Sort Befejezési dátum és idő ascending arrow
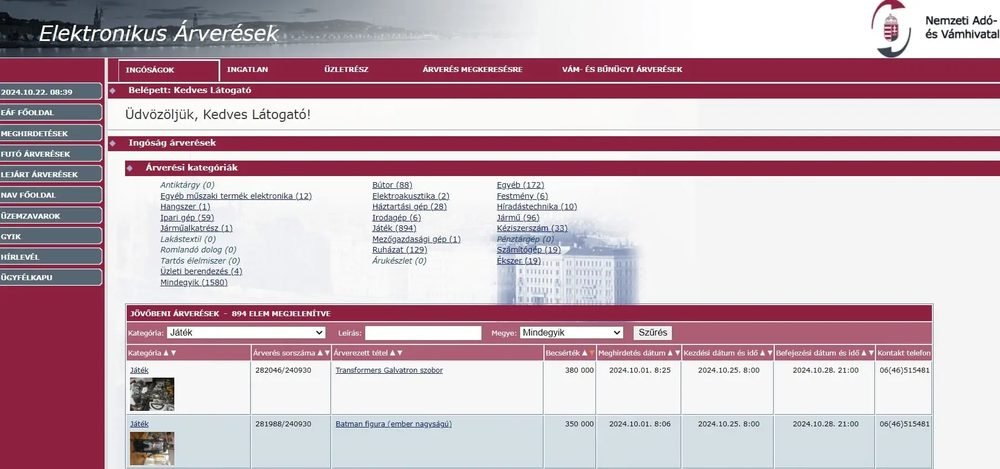This screenshot has height=469, width=1000. pos(864,353)
